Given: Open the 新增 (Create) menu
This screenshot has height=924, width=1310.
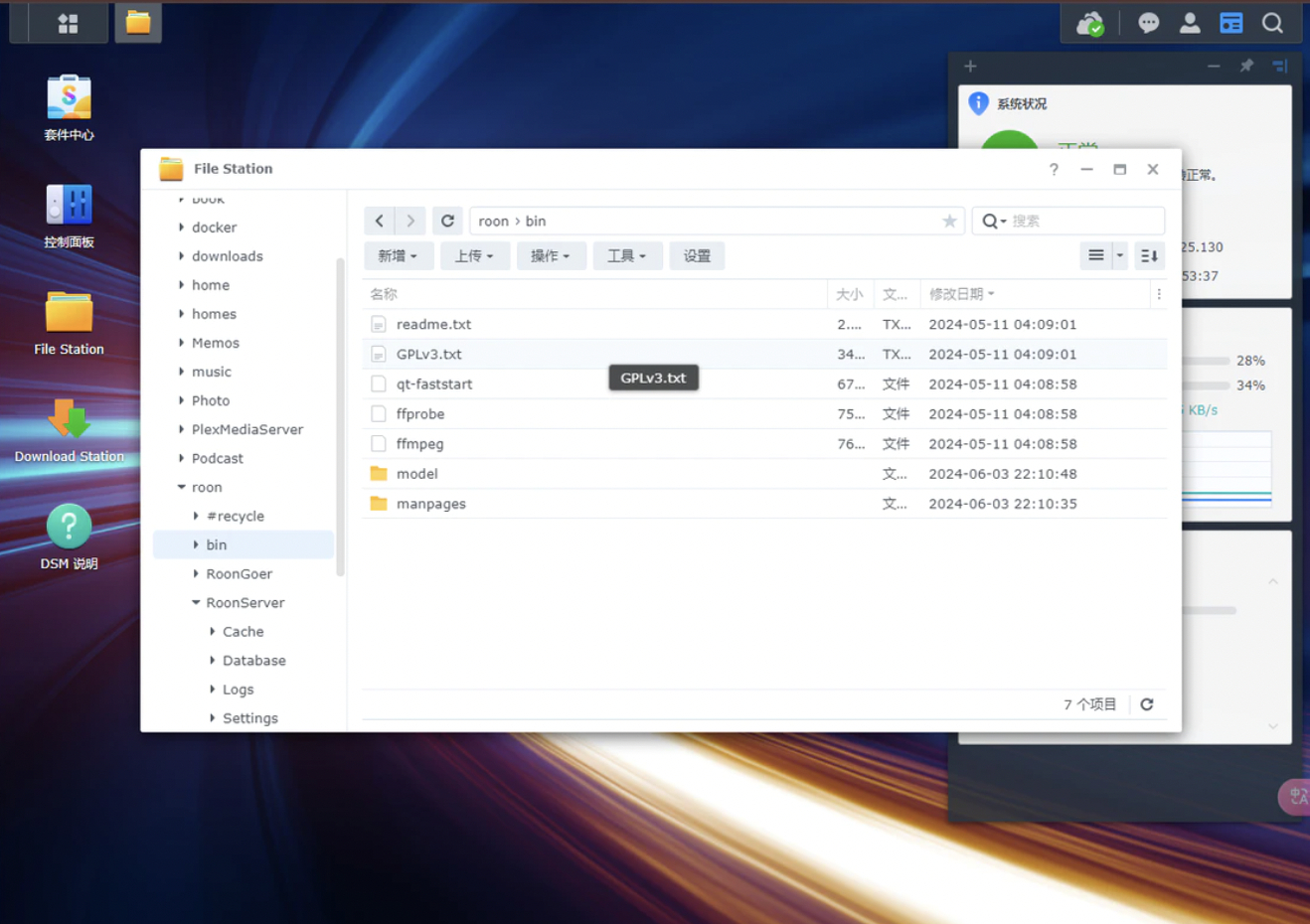Looking at the screenshot, I should click(x=397, y=256).
